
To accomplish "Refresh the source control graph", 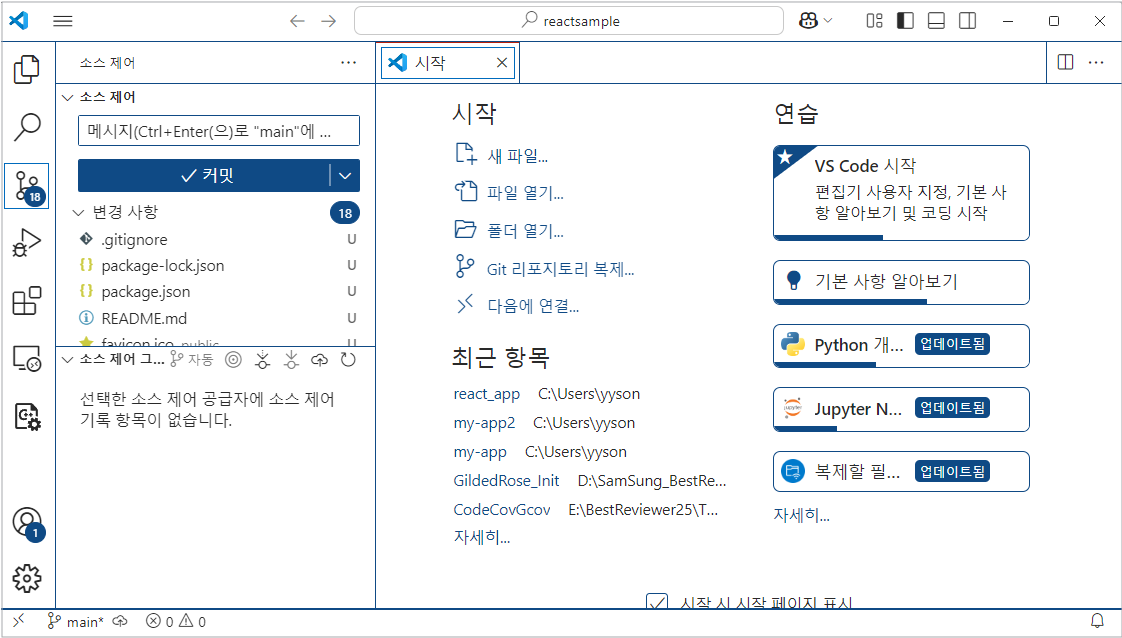I will (348, 360).
